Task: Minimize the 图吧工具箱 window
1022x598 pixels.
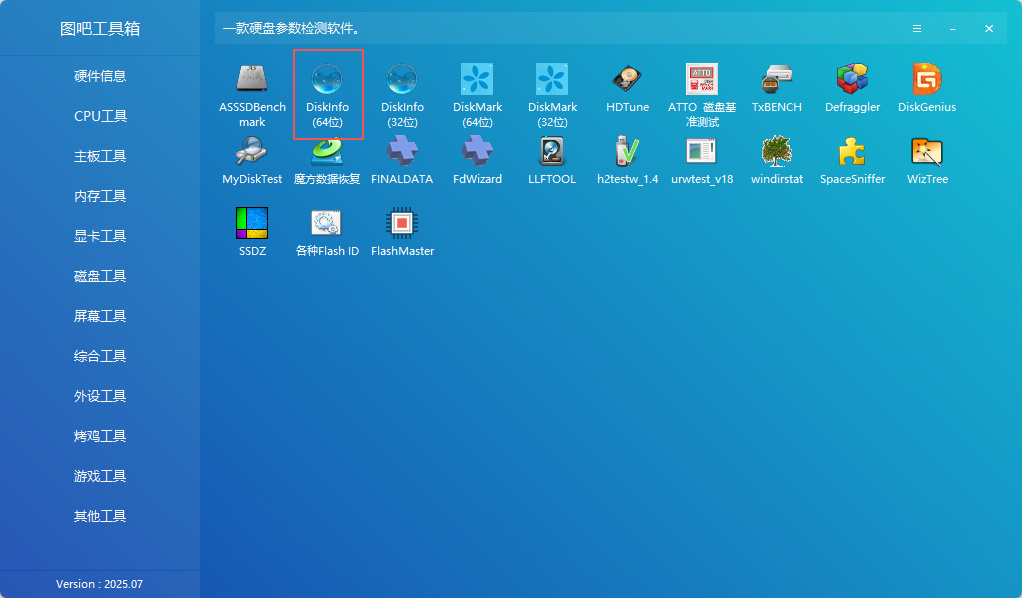Action: point(952,29)
